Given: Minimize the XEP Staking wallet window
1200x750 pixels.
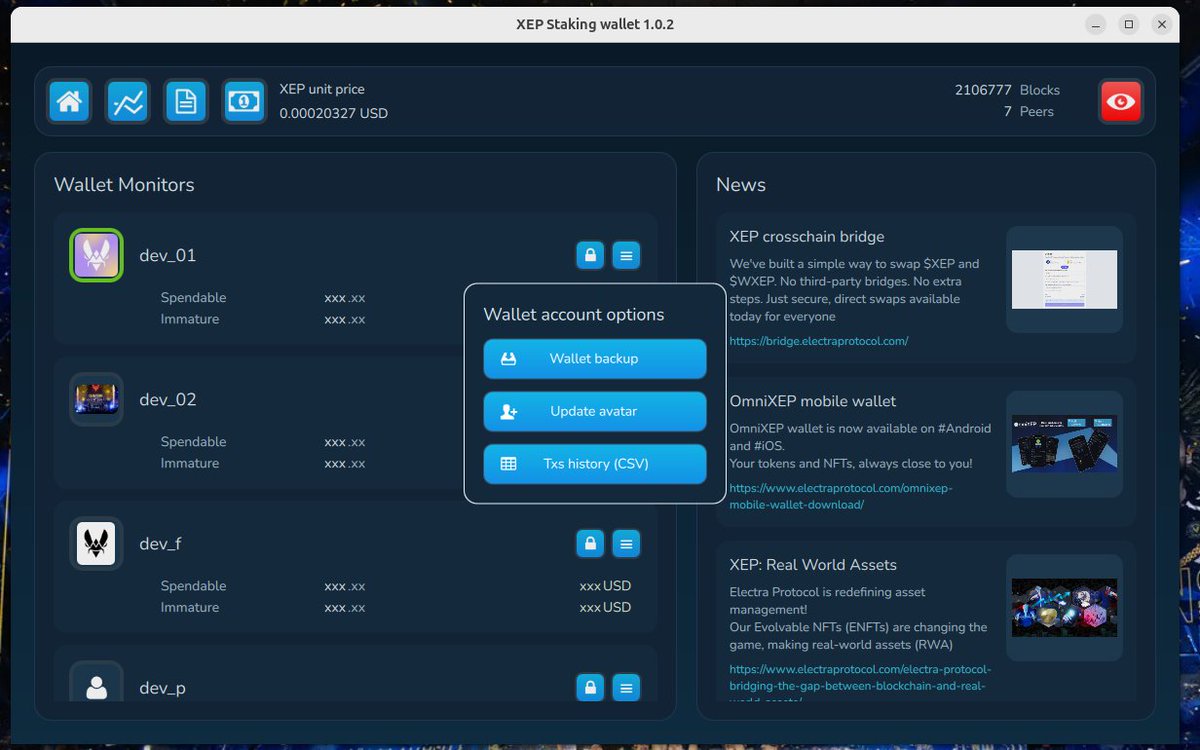Looking at the screenshot, I should (x=1096, y=24).
